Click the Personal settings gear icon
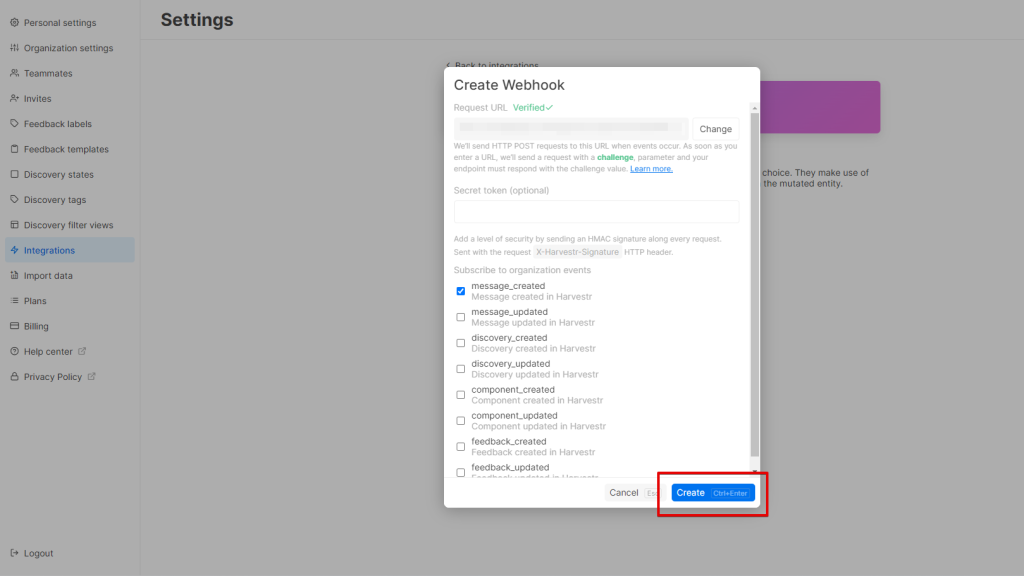The image size is (1024, 576). 14,22
